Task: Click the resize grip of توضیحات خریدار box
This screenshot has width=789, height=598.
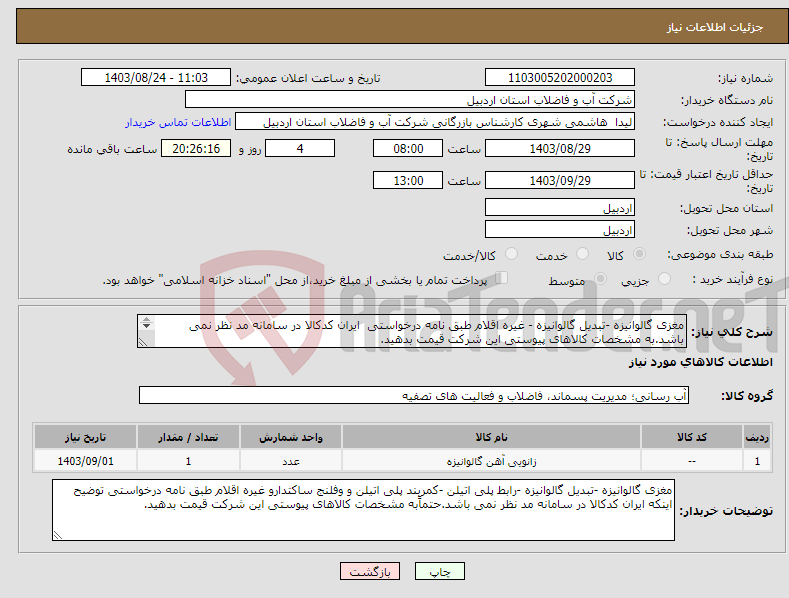Action: point(58,535)
